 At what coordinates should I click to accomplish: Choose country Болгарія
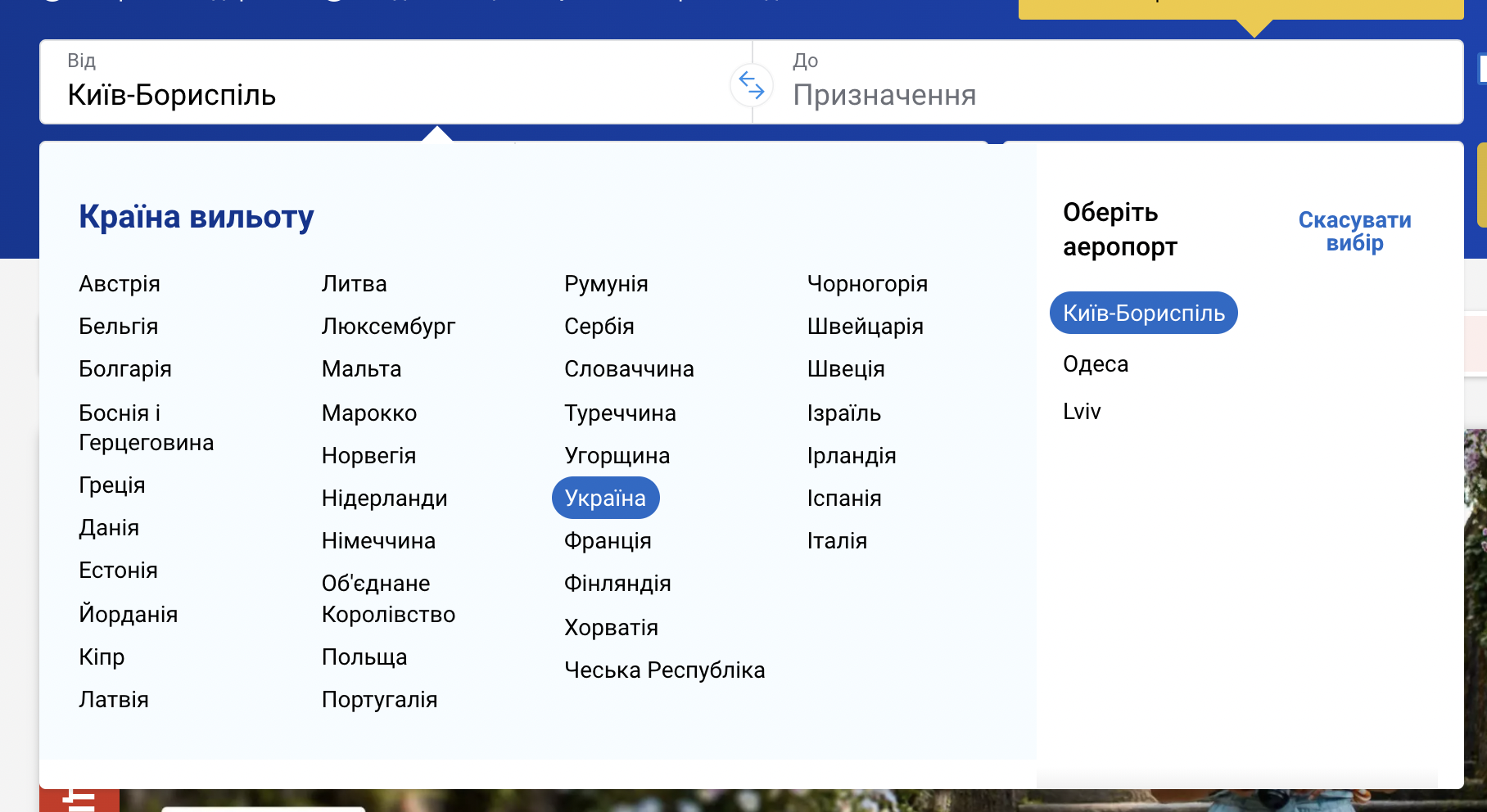click(125, 369)
